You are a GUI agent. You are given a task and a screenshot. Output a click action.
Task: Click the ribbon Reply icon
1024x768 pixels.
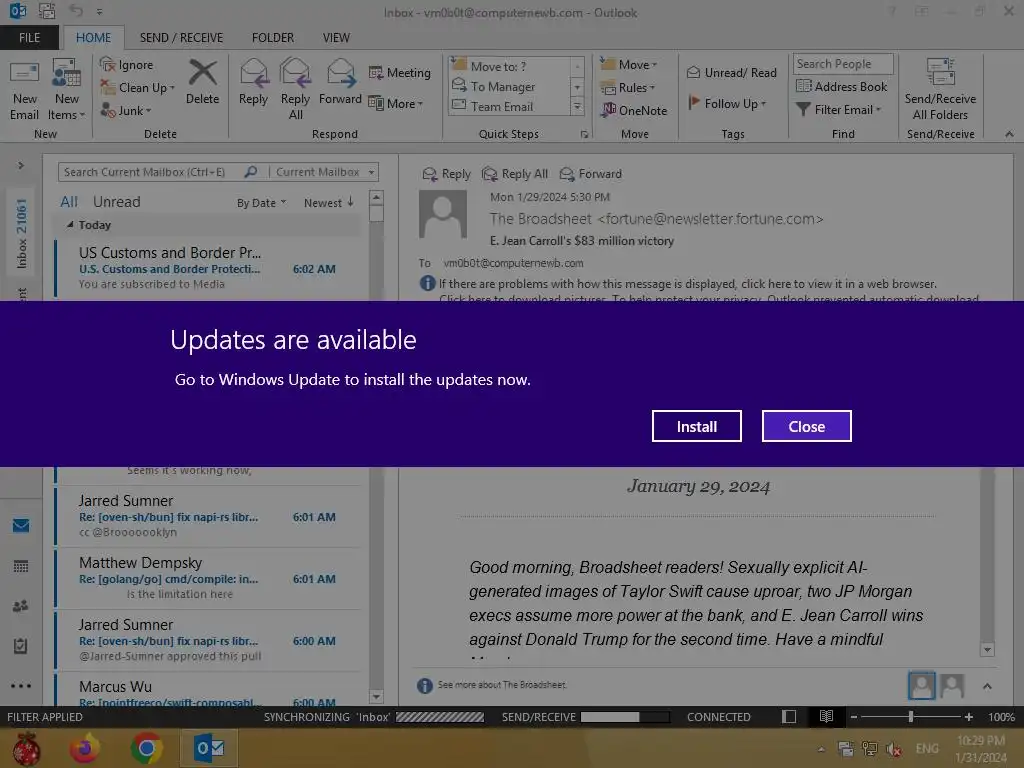253,82
